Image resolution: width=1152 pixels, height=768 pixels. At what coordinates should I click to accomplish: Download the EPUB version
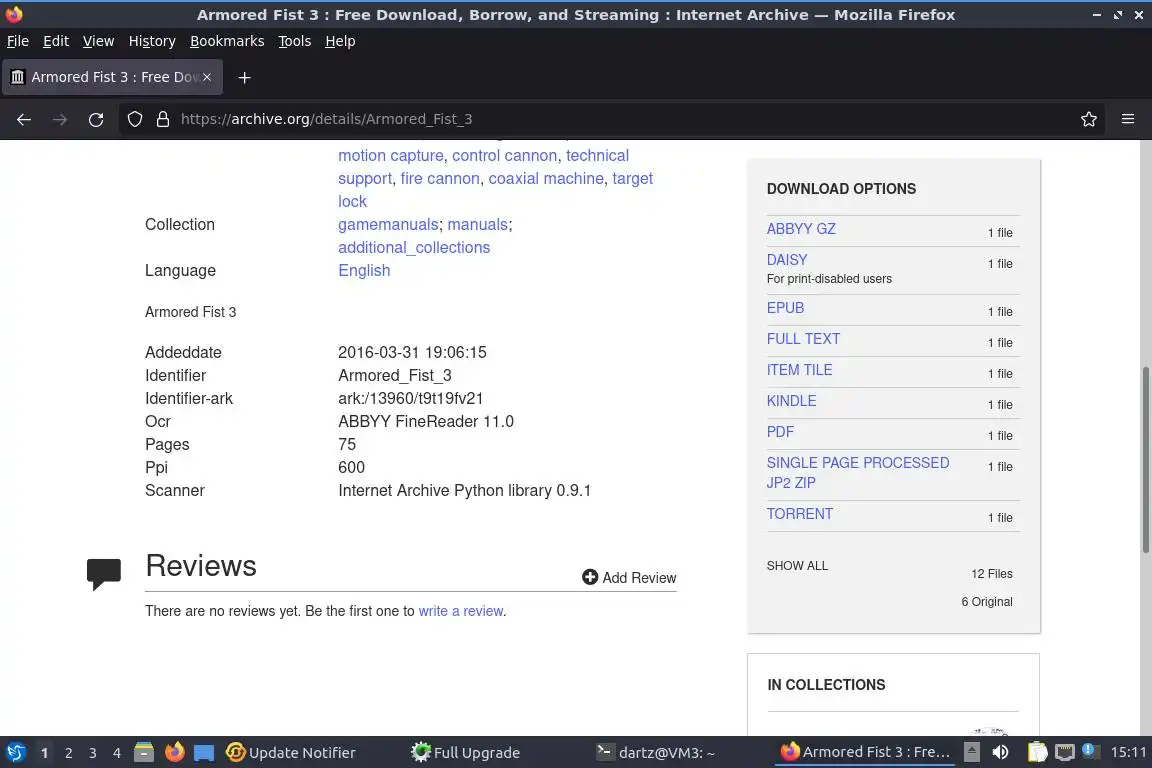point(785,308)
